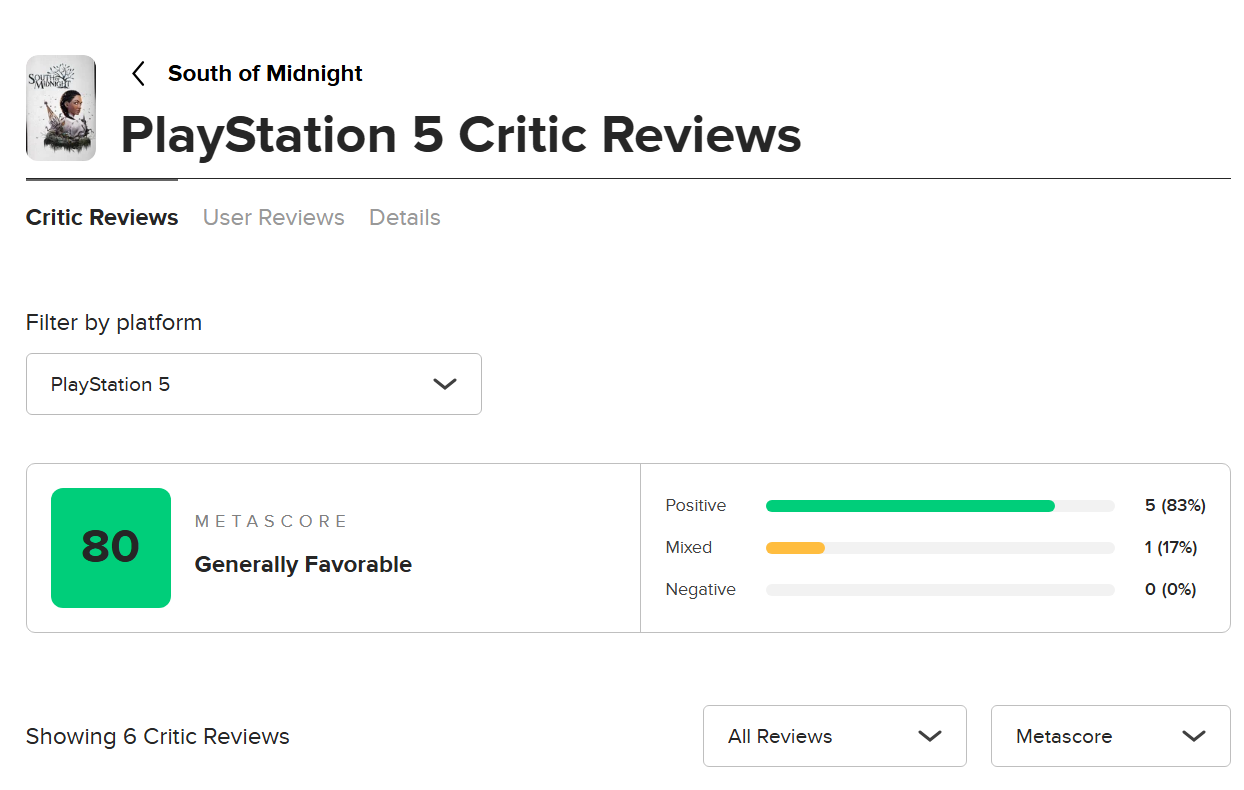Viewport: 1244px width, 790px height.
Task: Click the All Reviews dropdown chevron arrow
Action: click(x=930, y=737)
